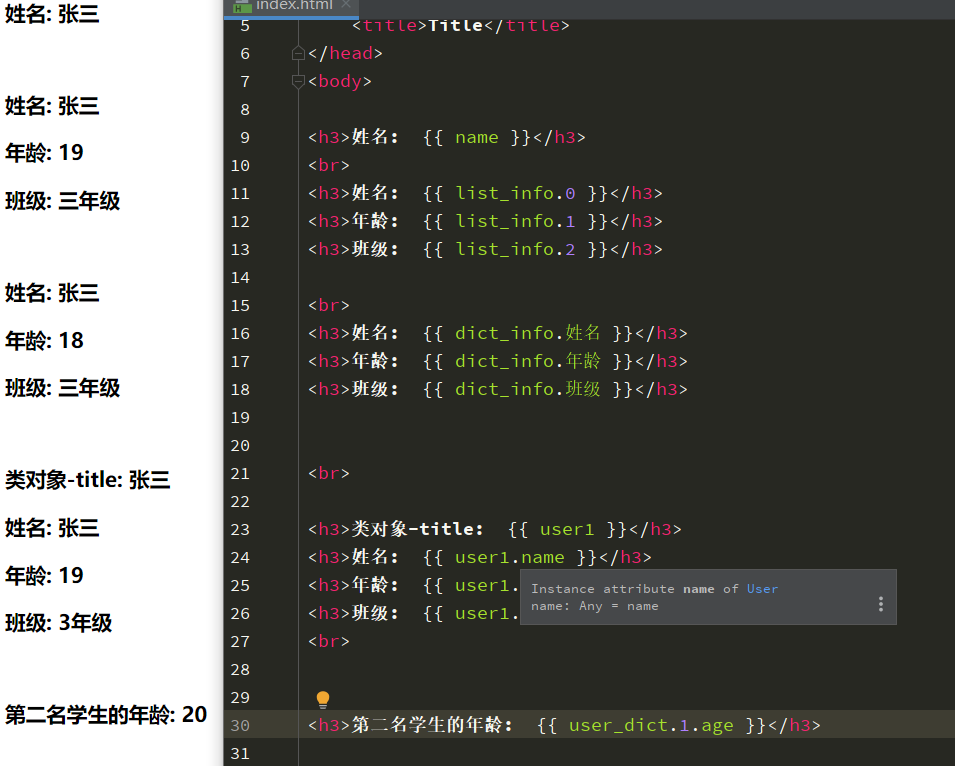Screen dimensions: 955x766
Task: Click the rendered 姓名: 张三 heading in the preview
Action: [52, 15]
